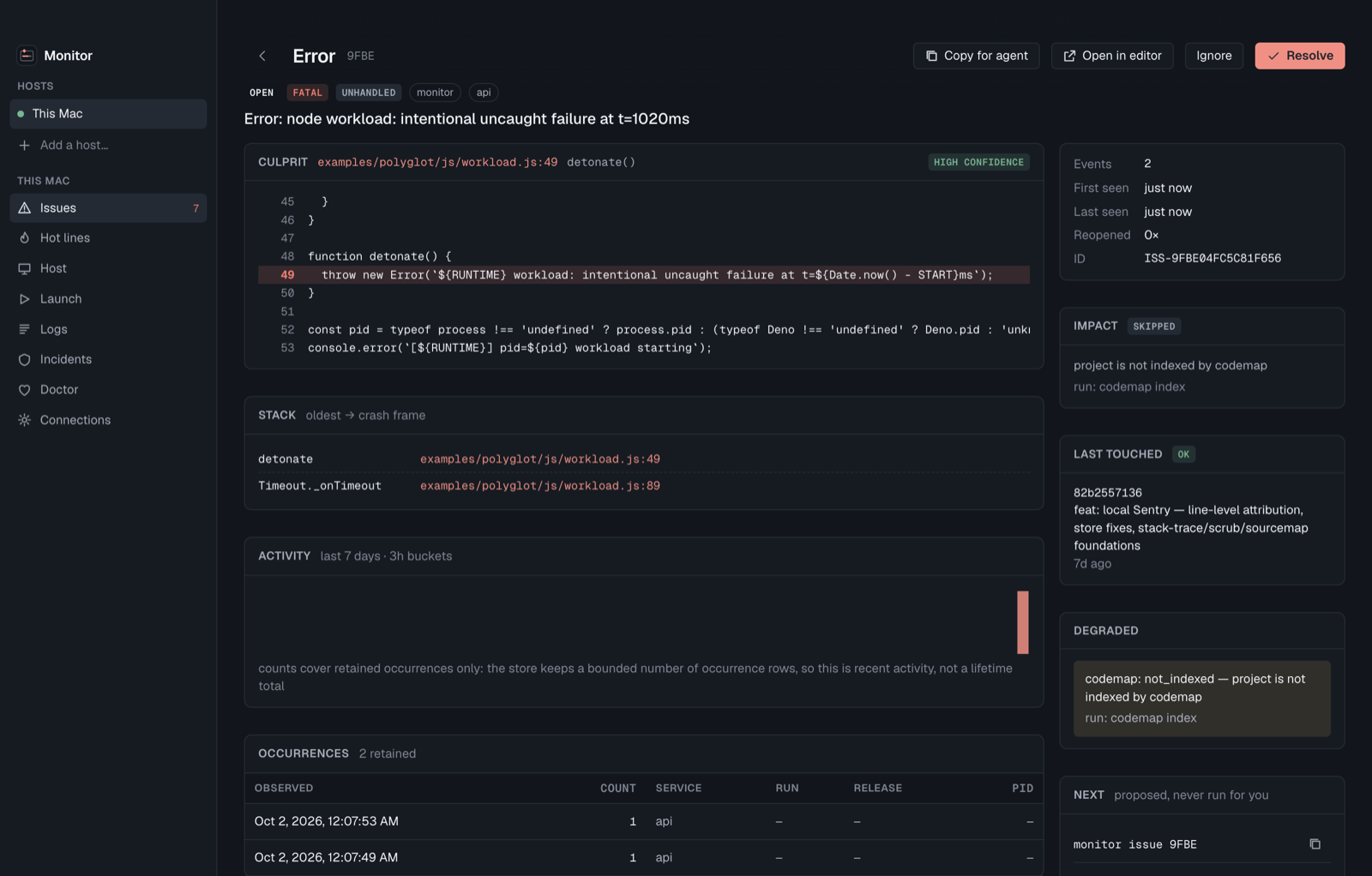Click occurrence row Oct 2, 2026, 12:07:49 AM

click(643, 857)
